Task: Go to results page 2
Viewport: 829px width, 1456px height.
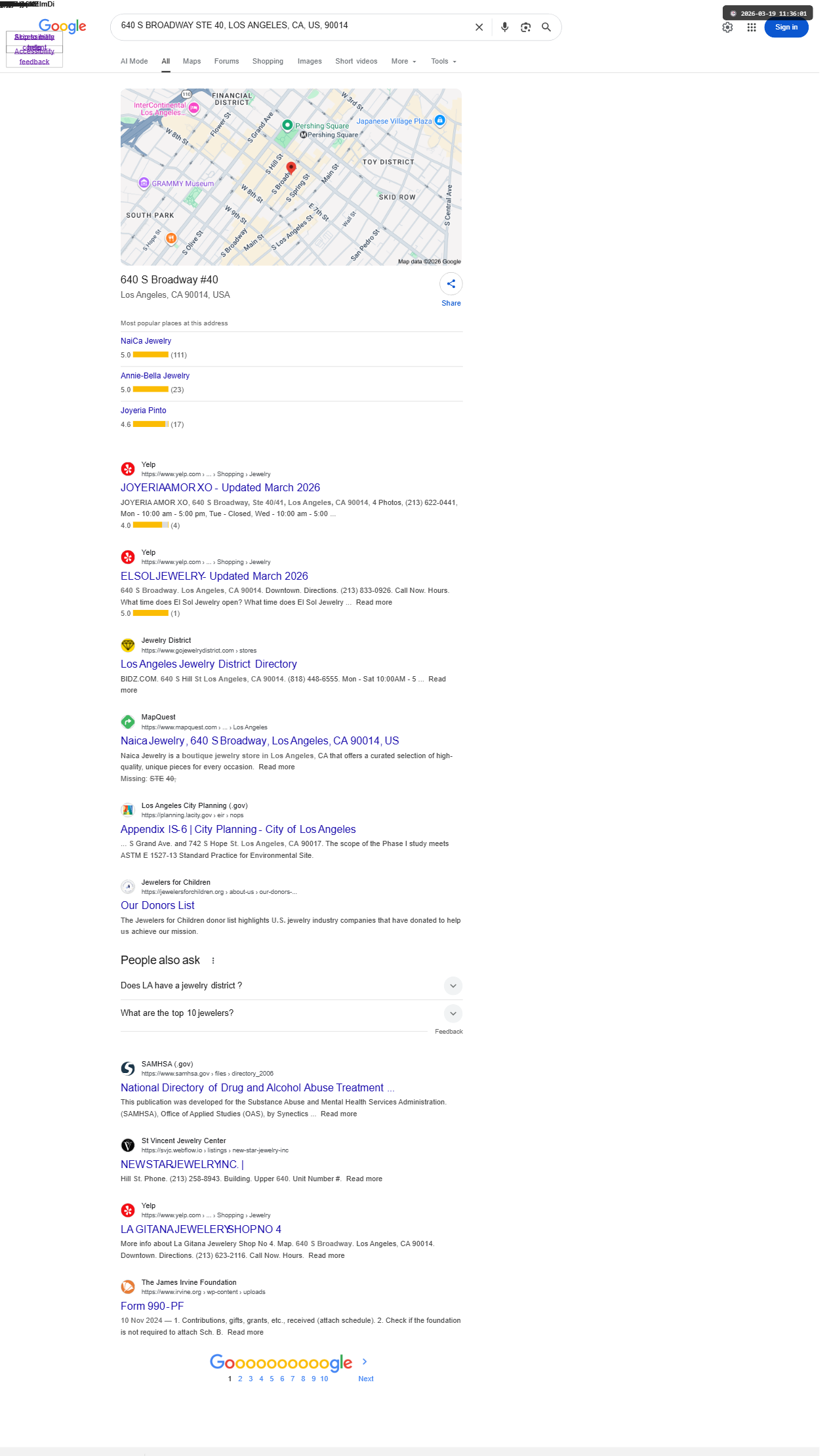Action: pos(240,1379)
